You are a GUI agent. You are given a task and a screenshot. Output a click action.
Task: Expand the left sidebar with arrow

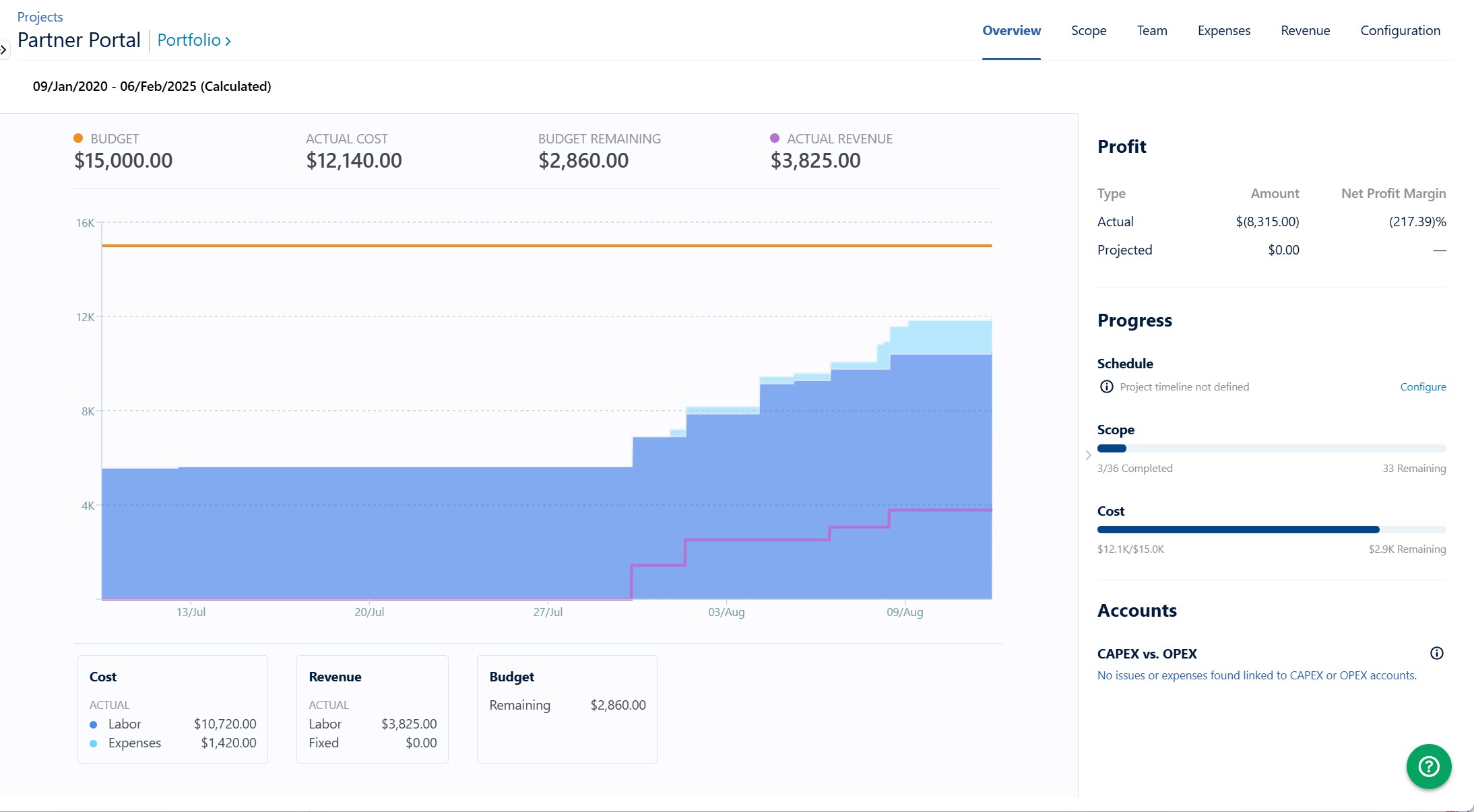tap(4, 50)
